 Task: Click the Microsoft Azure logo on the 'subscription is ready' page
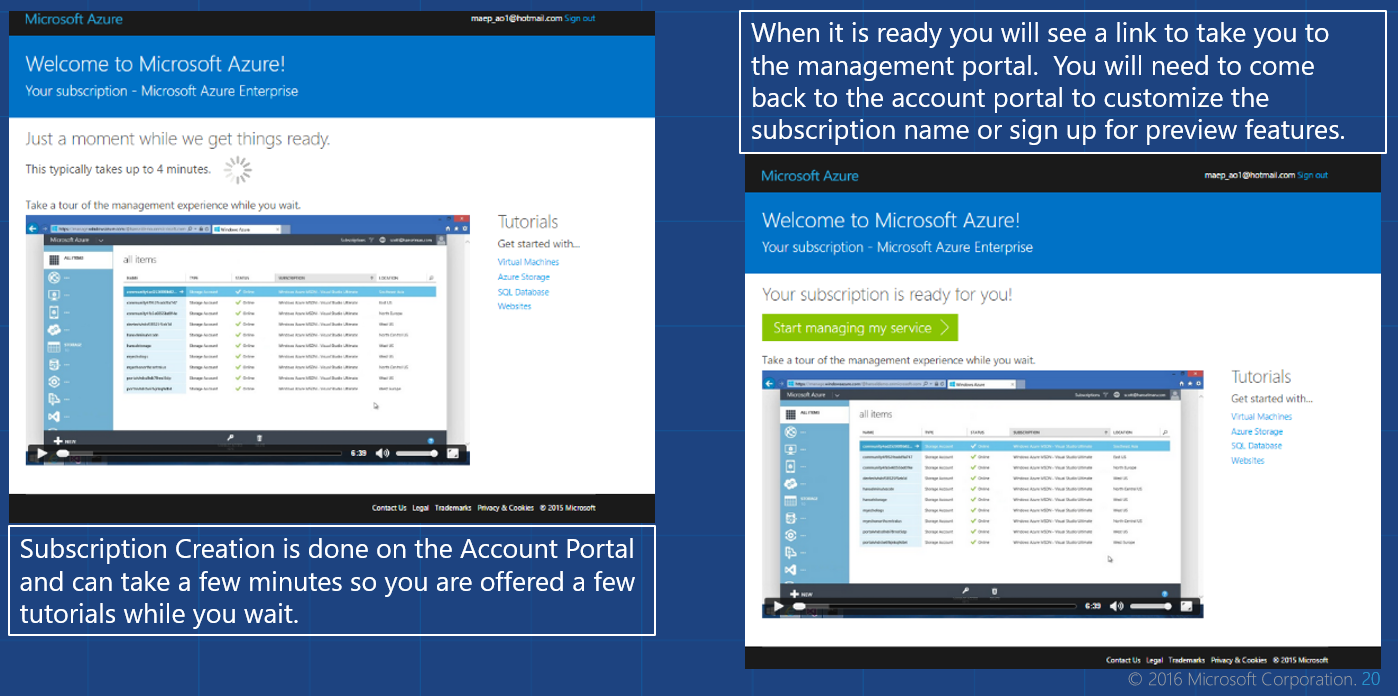pyautogui.click(x=810, y=176)
